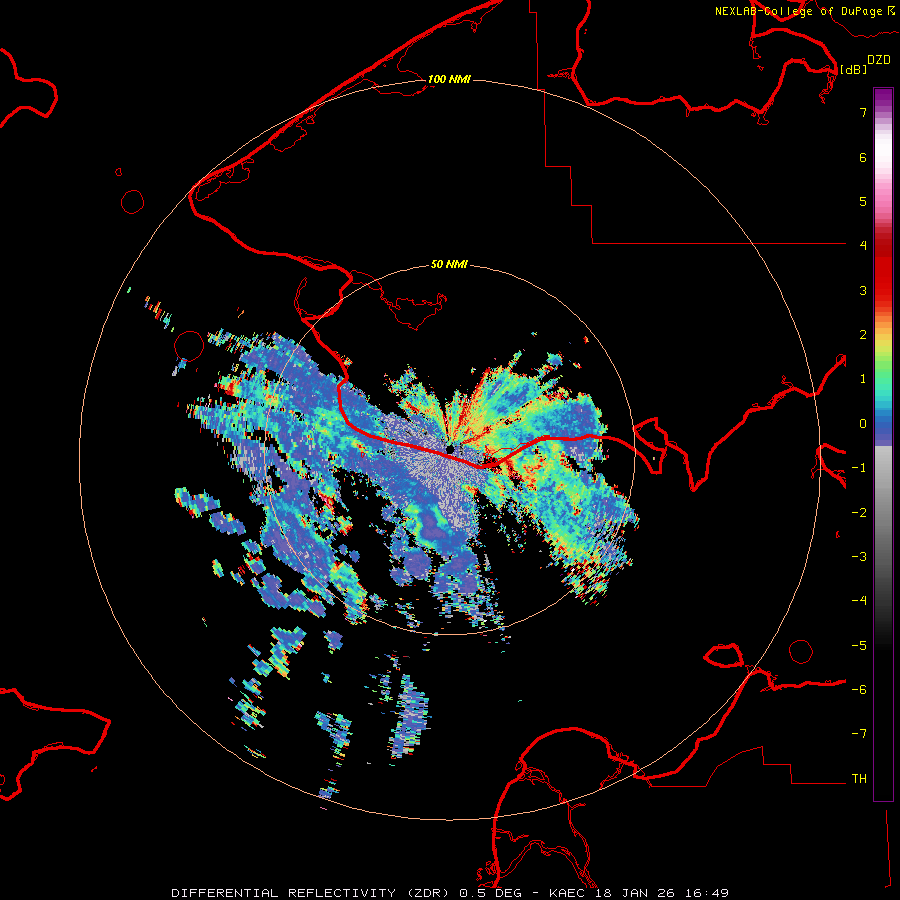Click the color scale value -6

(859, 690)
